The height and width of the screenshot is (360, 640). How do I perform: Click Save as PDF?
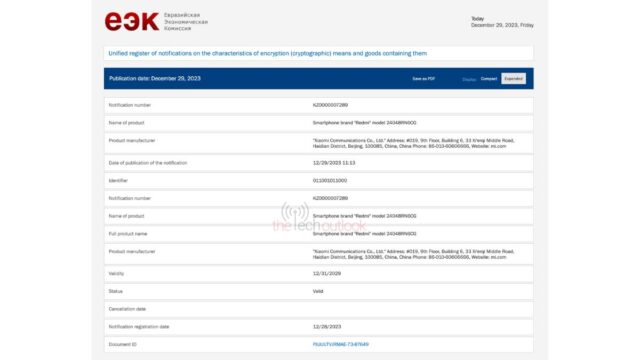[423, 79]
